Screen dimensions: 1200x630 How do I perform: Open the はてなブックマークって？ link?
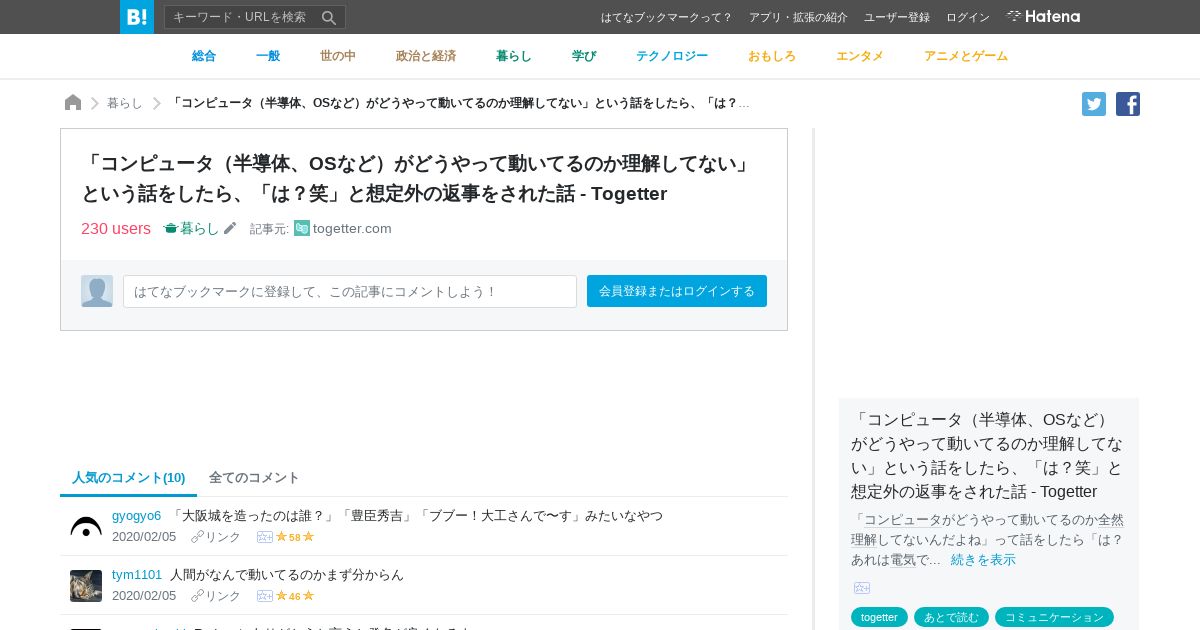[666, 17]
